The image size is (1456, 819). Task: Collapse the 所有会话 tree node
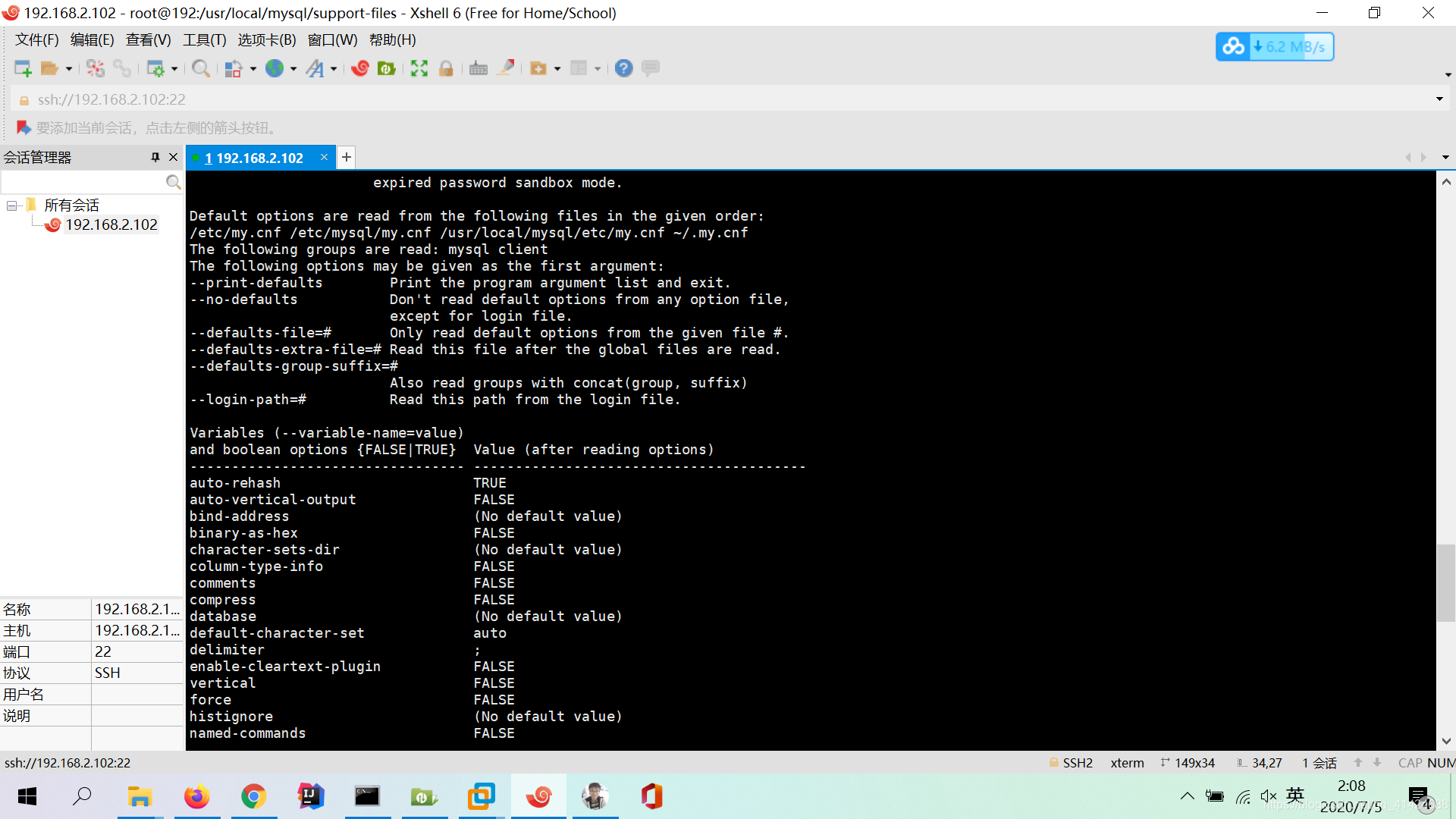pyautogui.click(x=11, y=206)
